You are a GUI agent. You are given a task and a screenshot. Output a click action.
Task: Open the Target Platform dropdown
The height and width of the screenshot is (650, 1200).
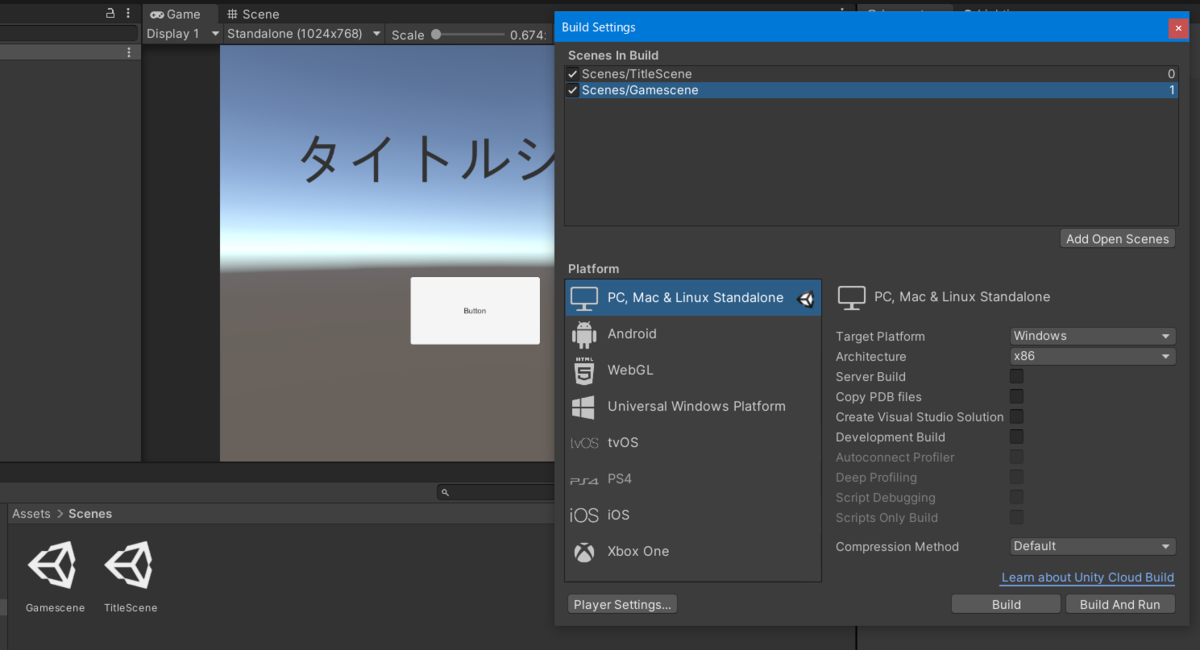point(1093,336)
